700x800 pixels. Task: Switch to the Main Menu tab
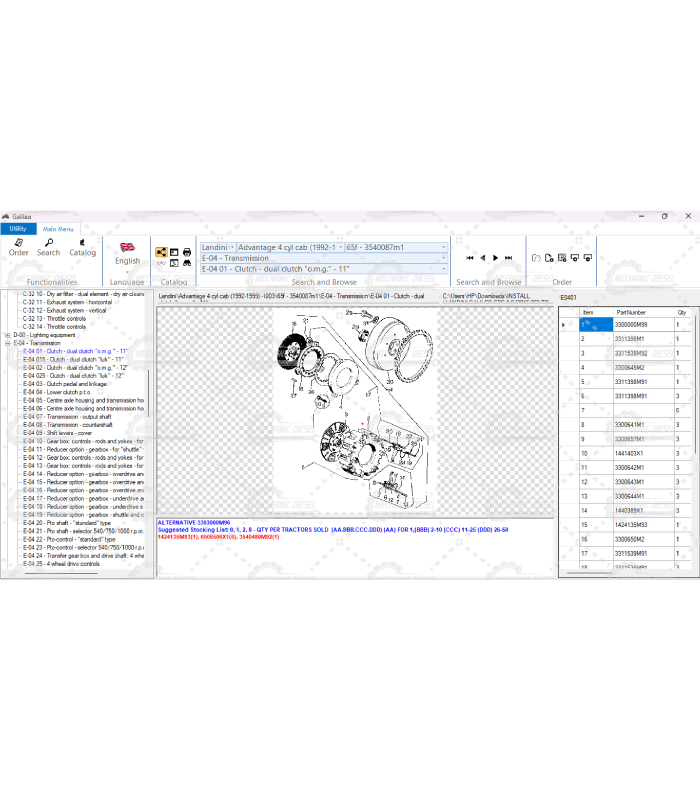coord(57,229)
